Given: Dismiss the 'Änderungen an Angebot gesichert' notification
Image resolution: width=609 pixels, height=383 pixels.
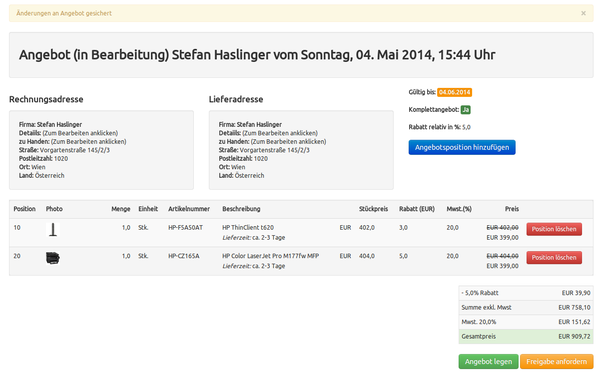Looking at the screenshot, I should pyautogui.click(x=583, y=13).
